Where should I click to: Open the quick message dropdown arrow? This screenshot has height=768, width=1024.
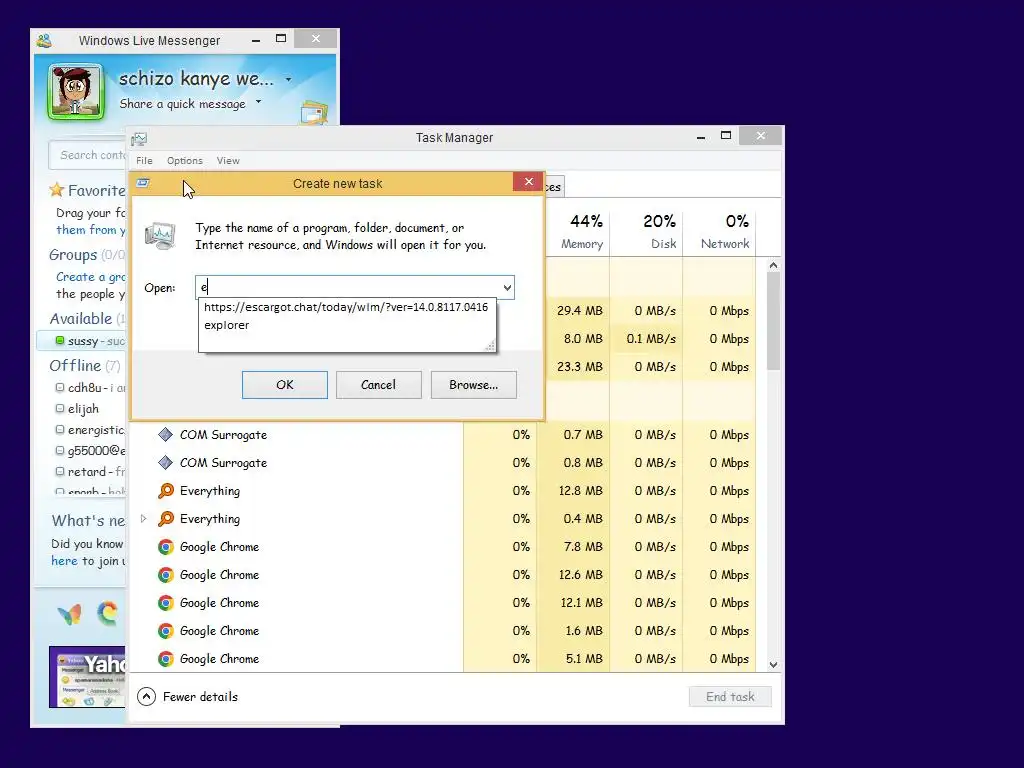click(x=259, y=102)
